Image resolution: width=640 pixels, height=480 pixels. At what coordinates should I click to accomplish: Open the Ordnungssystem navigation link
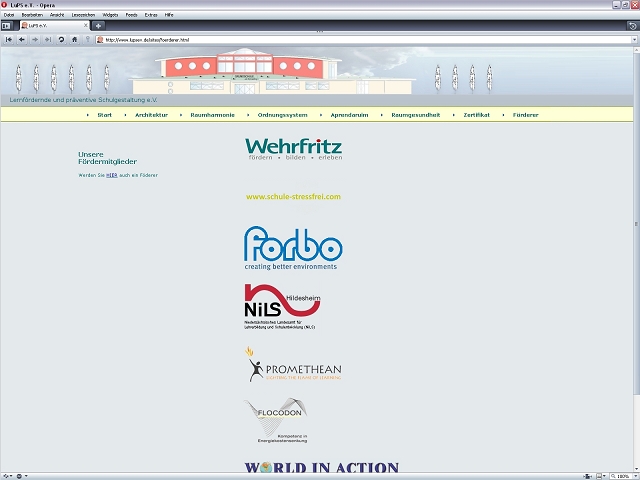tap(282, 115)
